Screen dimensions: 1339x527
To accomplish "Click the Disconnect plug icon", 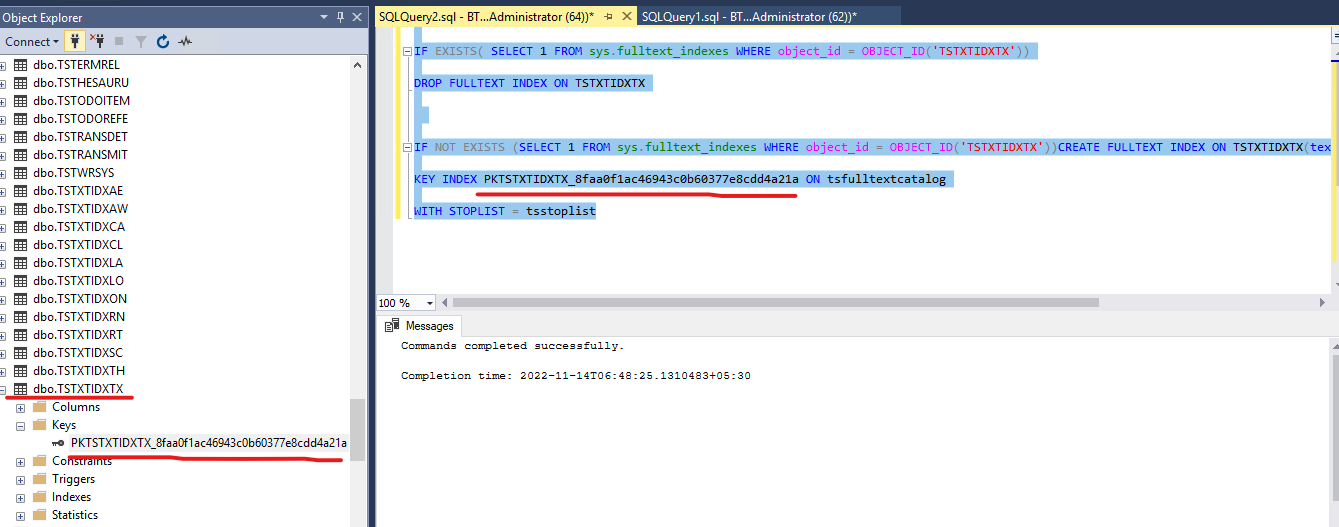I will click(x=97, y=41).
